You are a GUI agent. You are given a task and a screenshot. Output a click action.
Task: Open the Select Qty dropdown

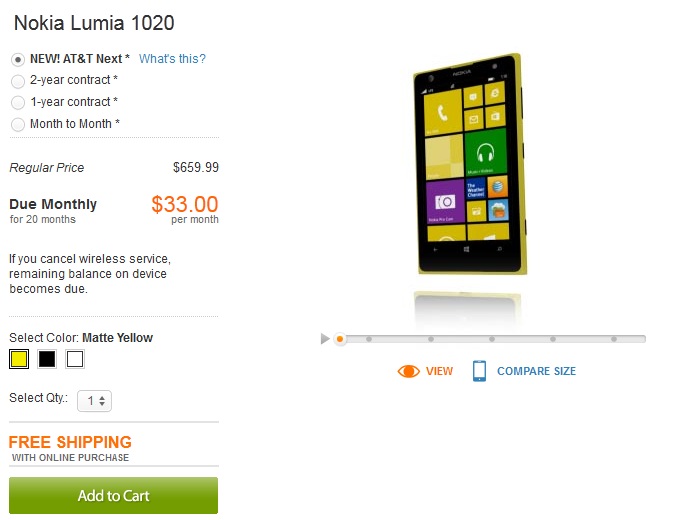94,401
